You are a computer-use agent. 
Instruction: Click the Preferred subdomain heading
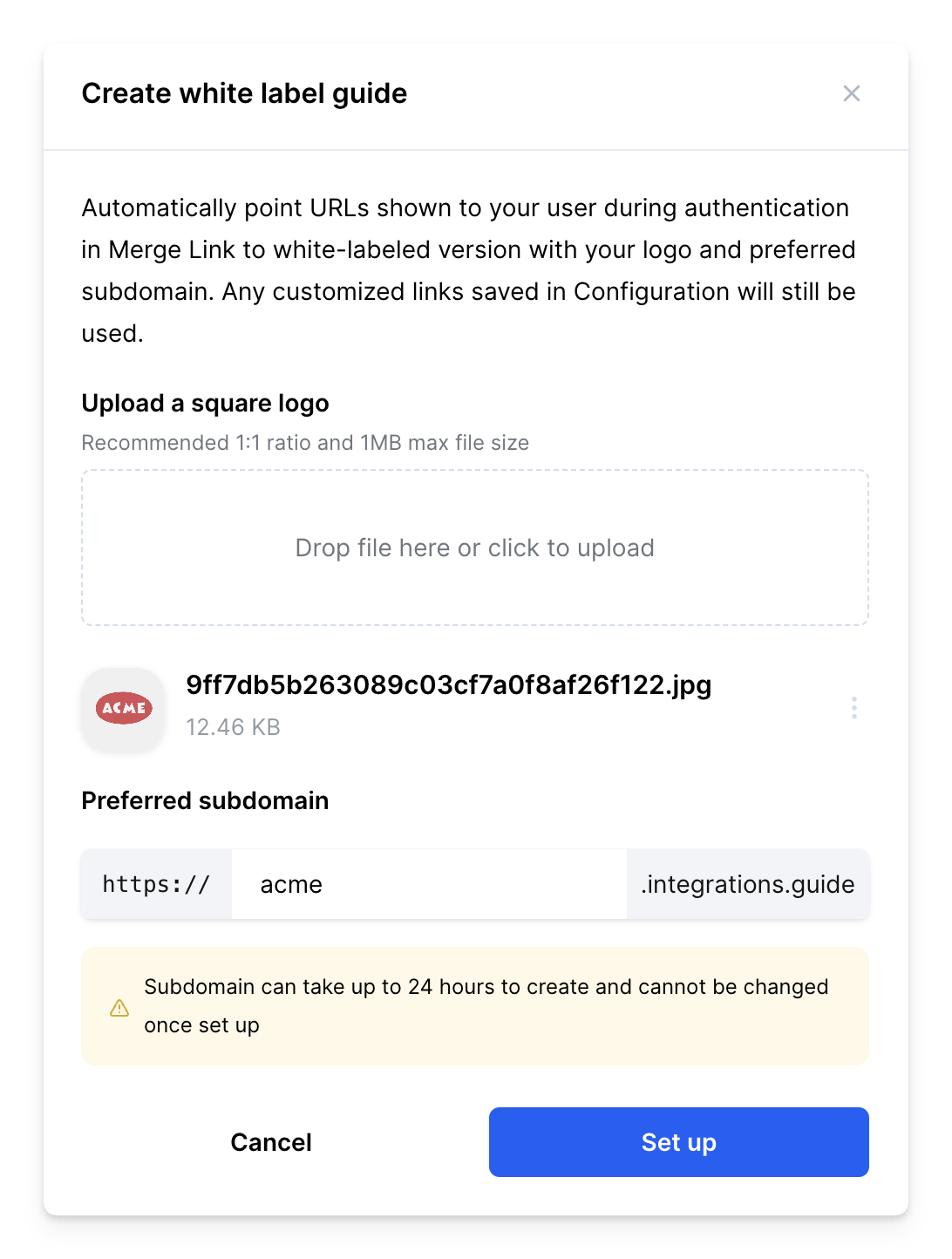pos(205,800)
